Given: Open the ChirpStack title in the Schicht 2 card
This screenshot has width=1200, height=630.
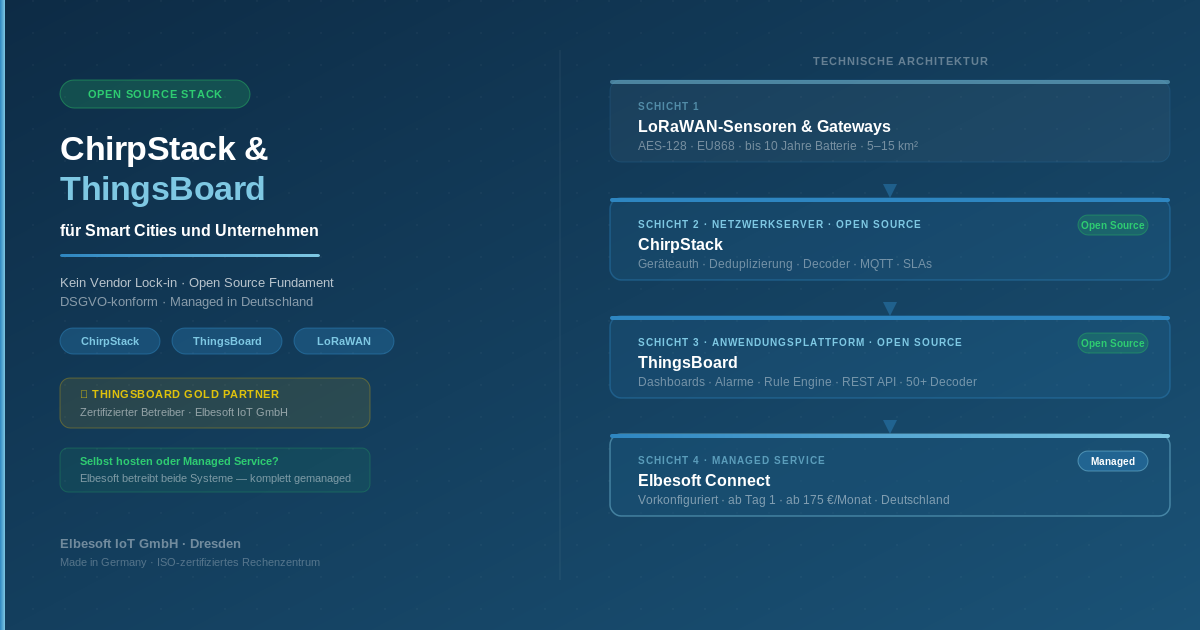Looking at the screenshot, I should point(680,245).
